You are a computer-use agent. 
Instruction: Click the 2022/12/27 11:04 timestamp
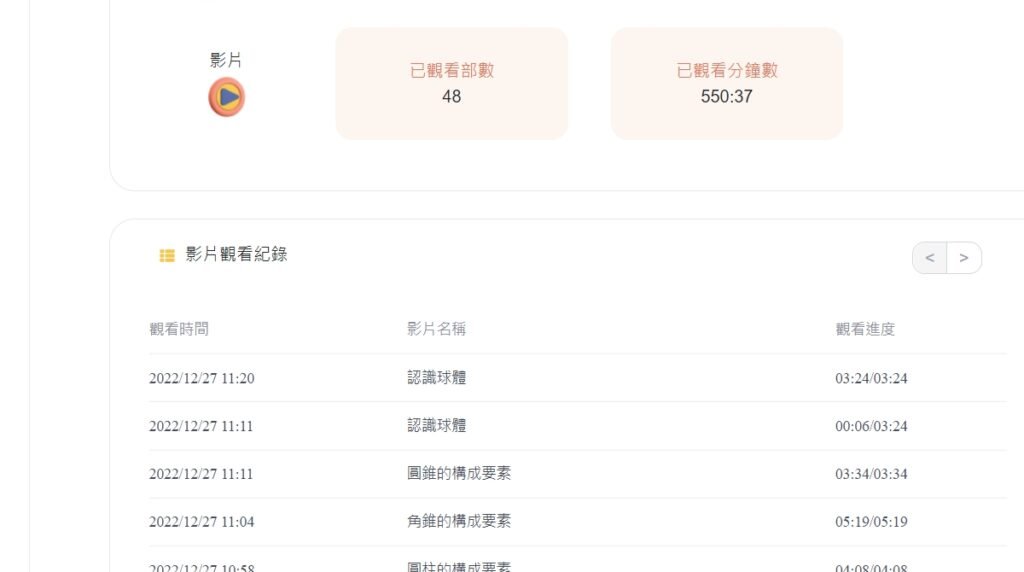[201, 522]
